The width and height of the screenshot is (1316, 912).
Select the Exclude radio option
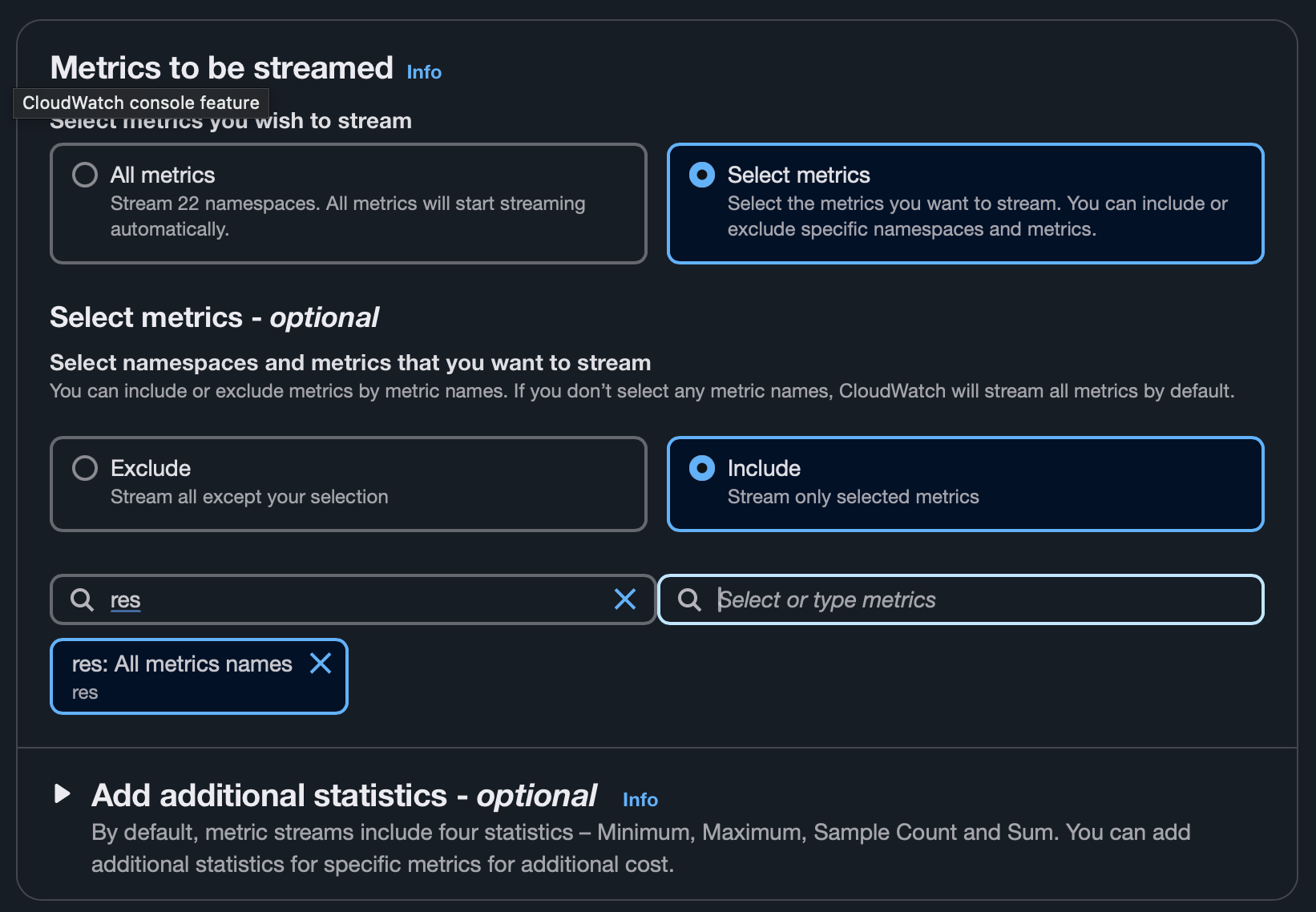pos(85,468)
